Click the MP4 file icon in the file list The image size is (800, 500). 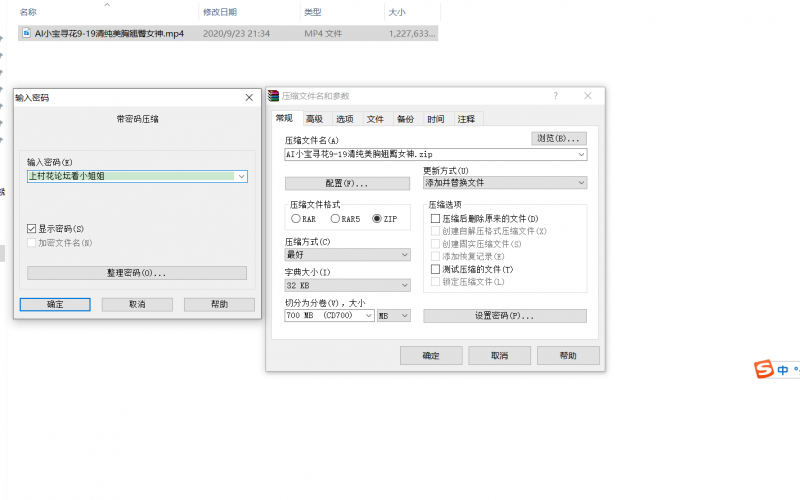pos(26,33)
